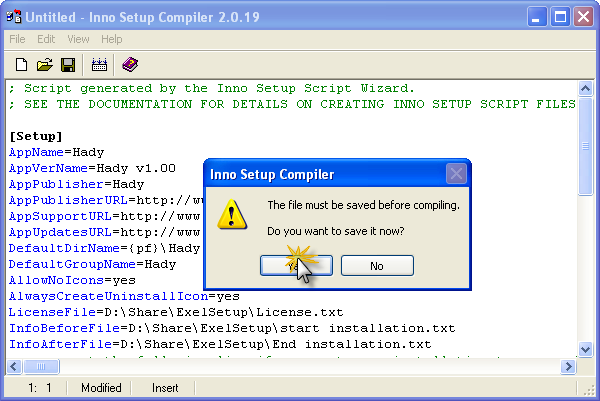600x401 pixels.
Task: Close the main Untitled window
Action: [x=583, y=17]
